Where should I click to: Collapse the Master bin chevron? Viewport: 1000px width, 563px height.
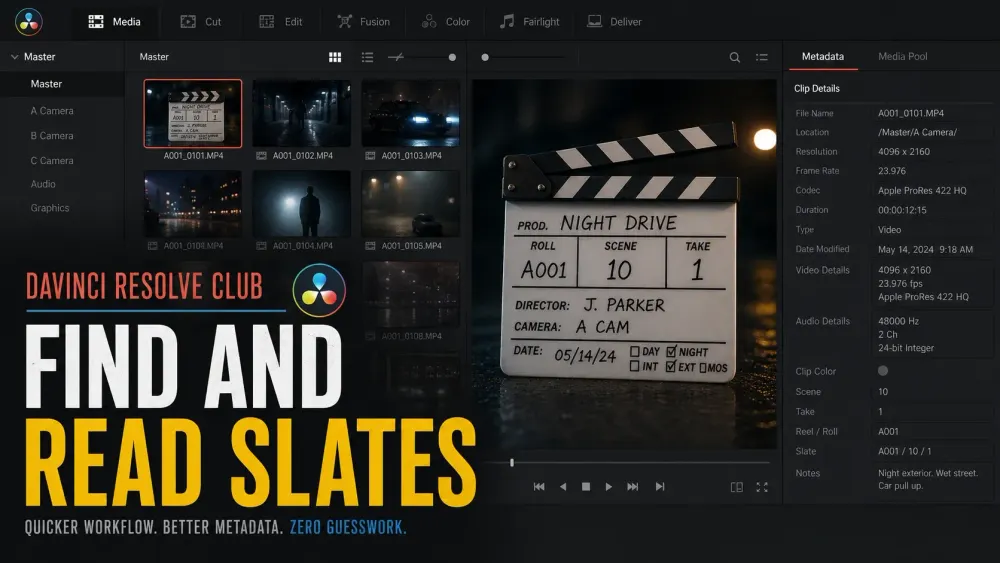(x=14, y=57)
